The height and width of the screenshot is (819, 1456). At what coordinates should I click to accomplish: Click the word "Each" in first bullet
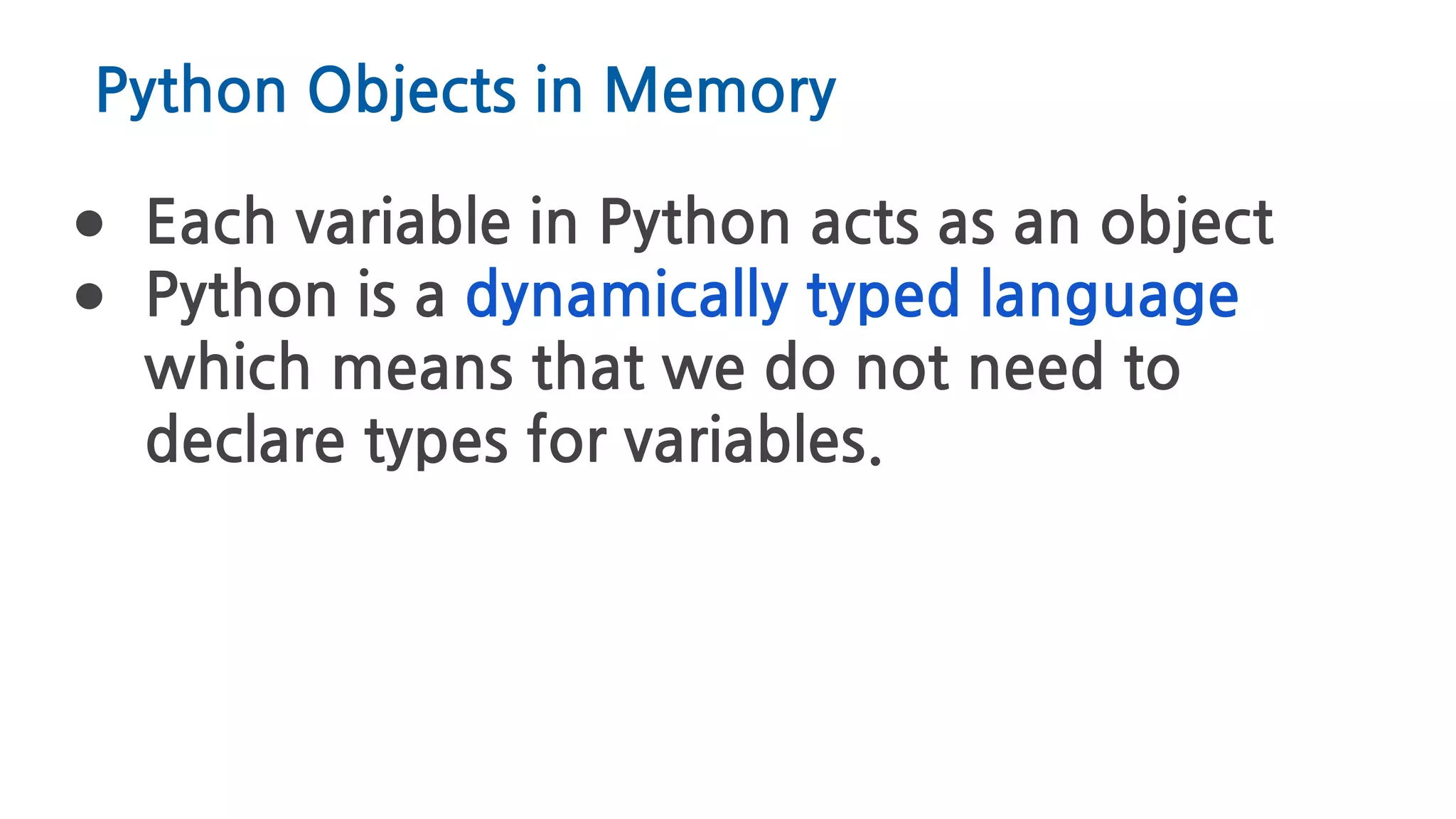tap(210, 223)
